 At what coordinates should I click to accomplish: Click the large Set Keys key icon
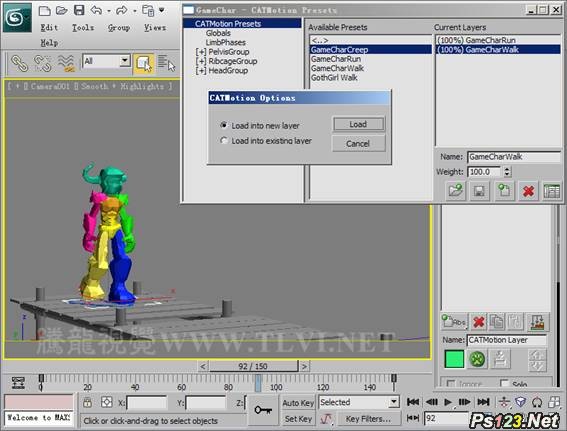pos(263,410)
